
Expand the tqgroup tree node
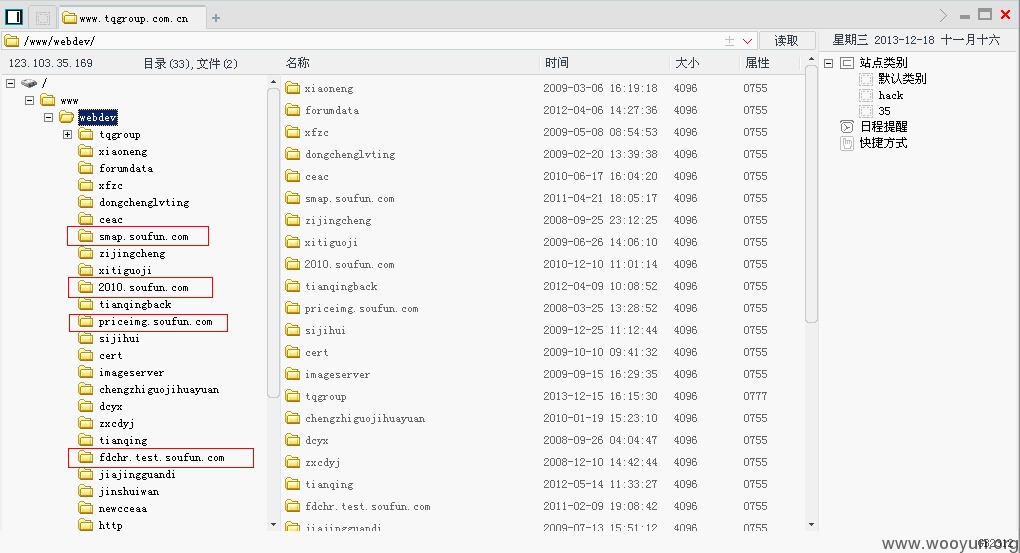click(67, 135)
